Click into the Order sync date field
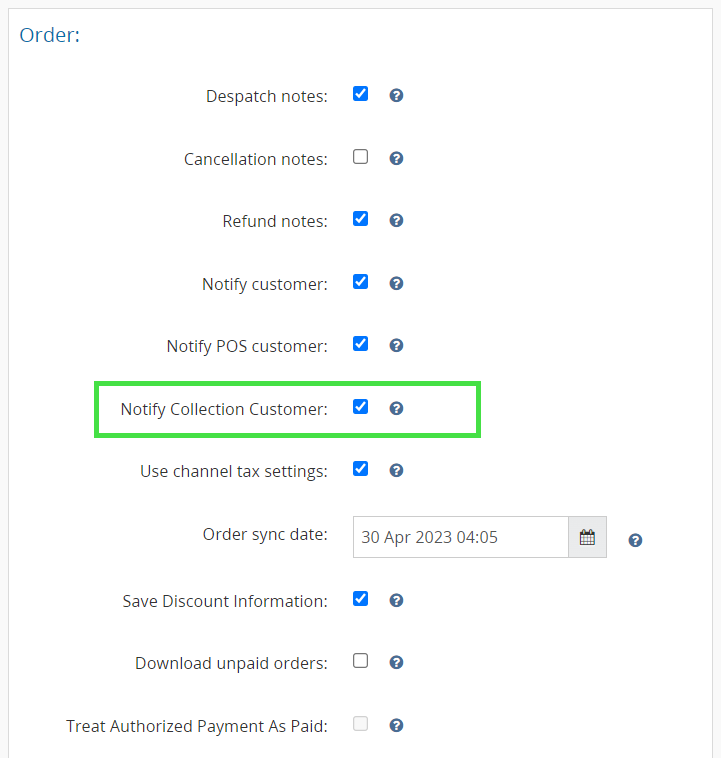This screenshot has width=721, height=758. (460, 537)
